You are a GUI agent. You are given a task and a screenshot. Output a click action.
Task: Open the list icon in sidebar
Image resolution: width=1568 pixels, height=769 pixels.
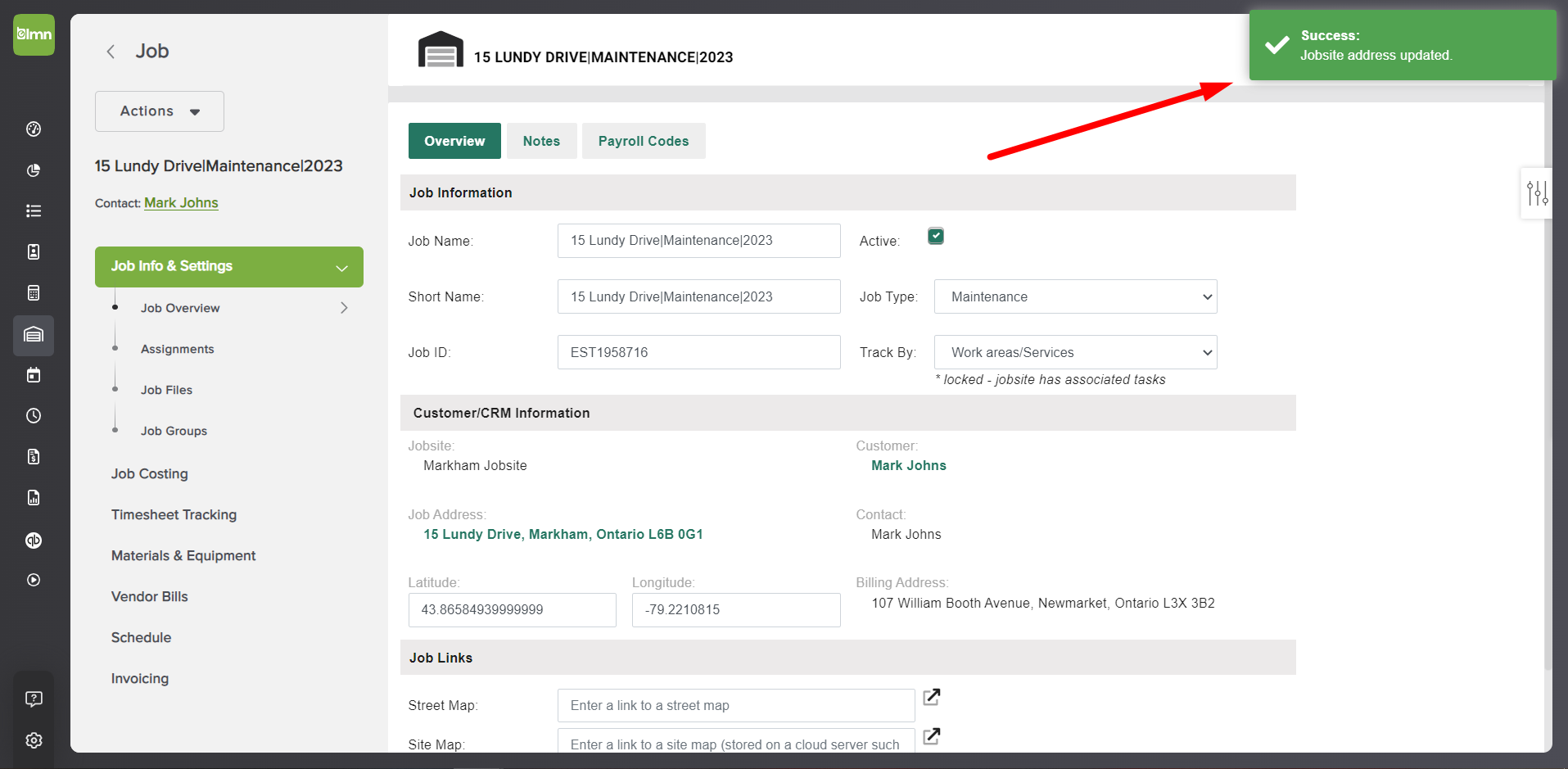click(34, 210)
